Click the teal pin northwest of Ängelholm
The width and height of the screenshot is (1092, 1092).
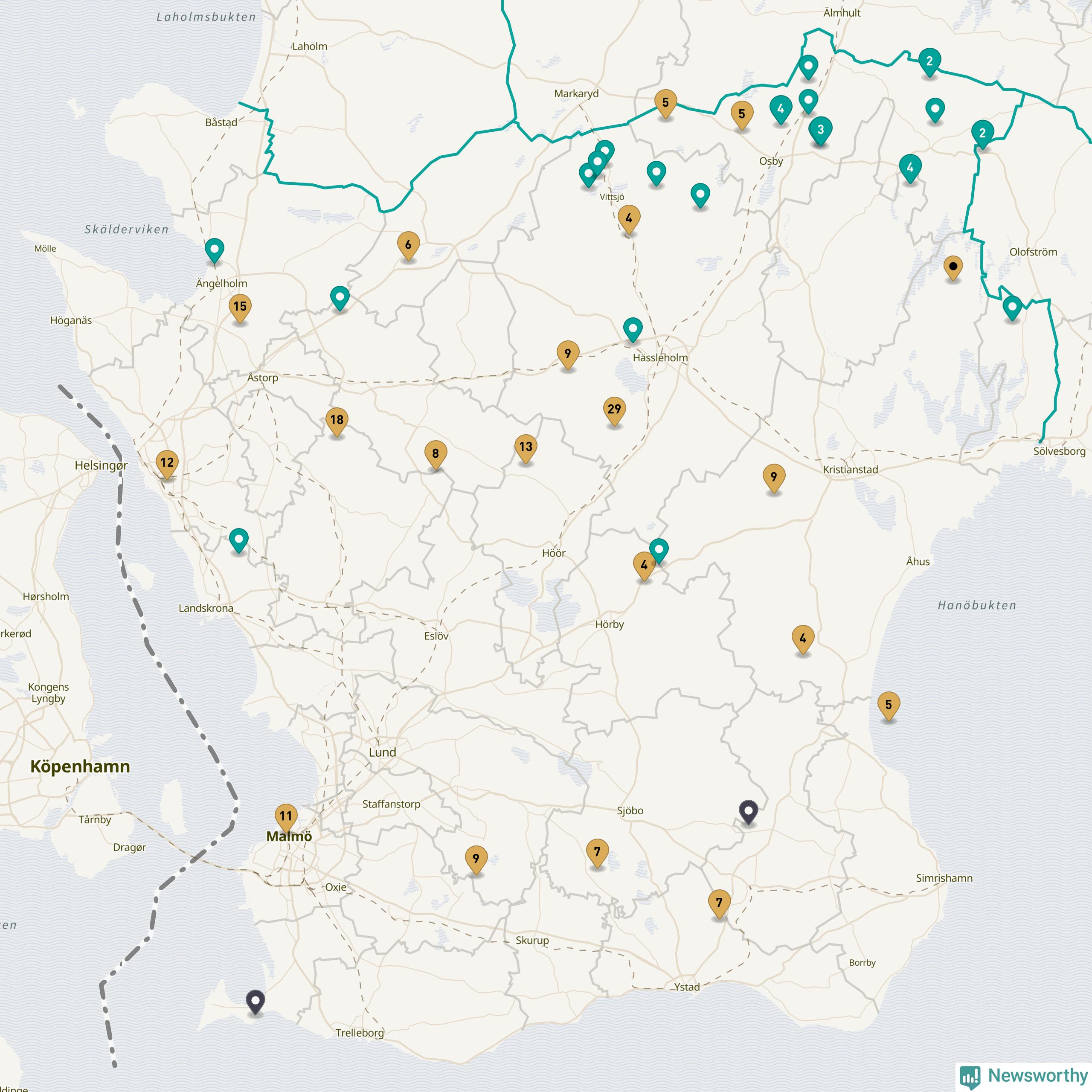(x=214, y=250)
